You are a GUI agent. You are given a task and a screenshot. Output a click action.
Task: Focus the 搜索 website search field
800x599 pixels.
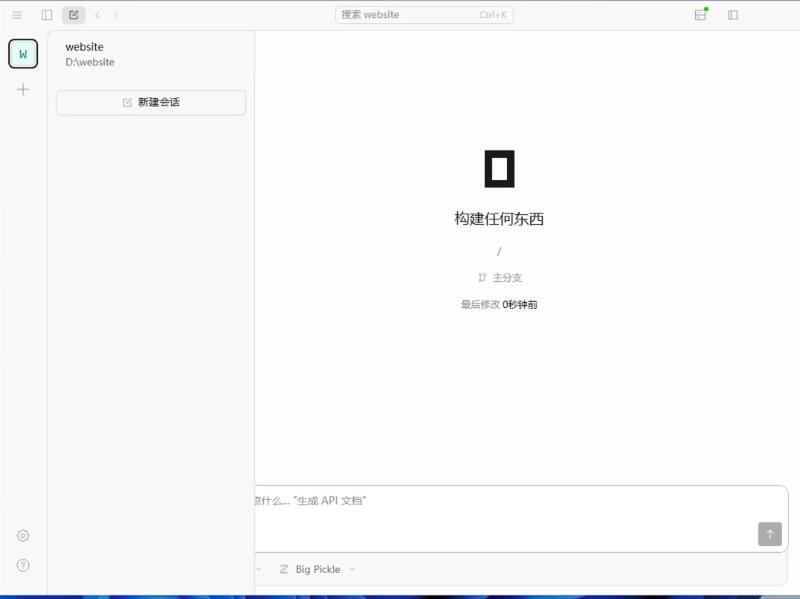pos(424,15)
